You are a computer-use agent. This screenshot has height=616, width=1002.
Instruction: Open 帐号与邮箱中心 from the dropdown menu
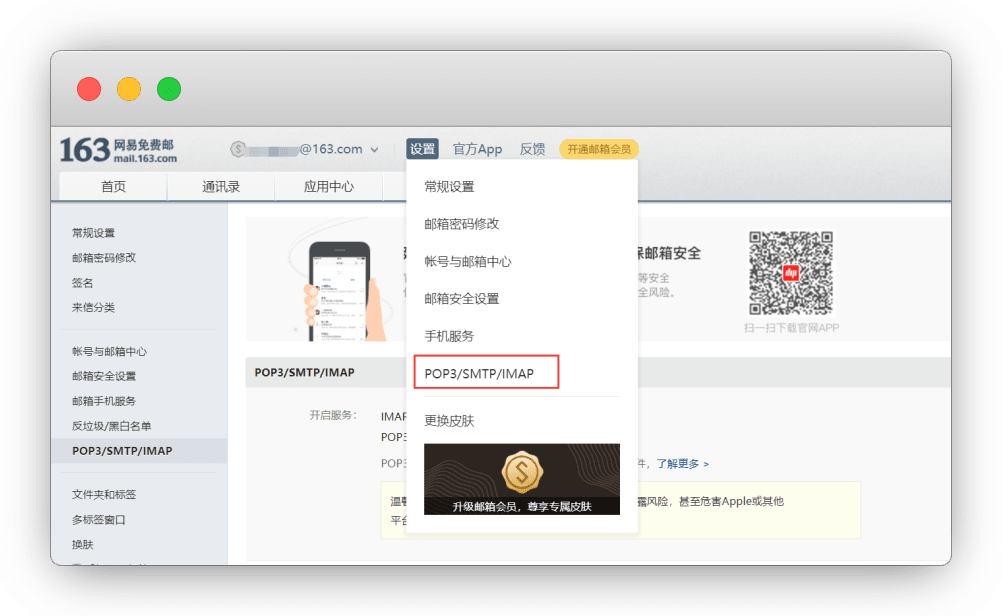pos(467,261)
